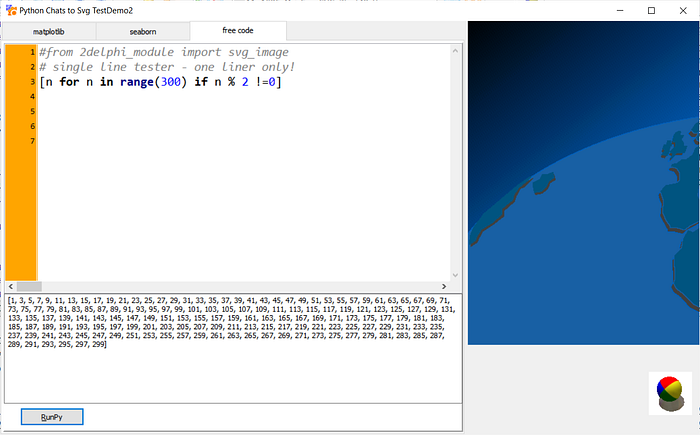Switch to the matplotlib tab
The width and height of the screenshot is (700, 435).
pyautogui.click(x=49, y=32)
